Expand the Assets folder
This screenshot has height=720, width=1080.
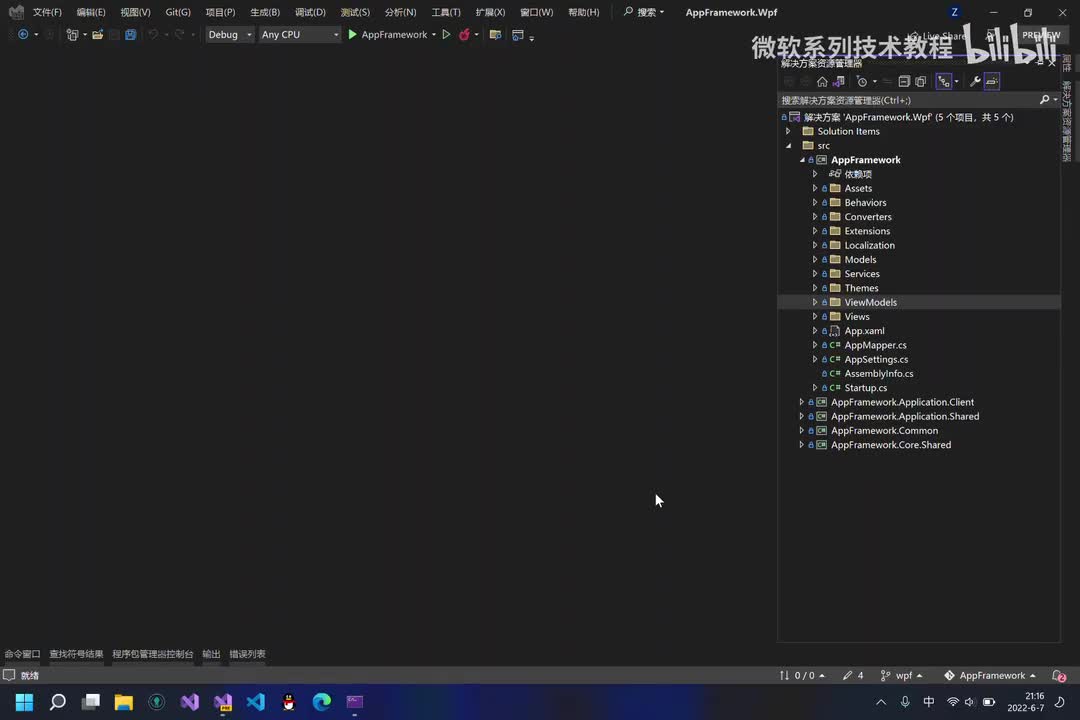click(x=815, y=188)
